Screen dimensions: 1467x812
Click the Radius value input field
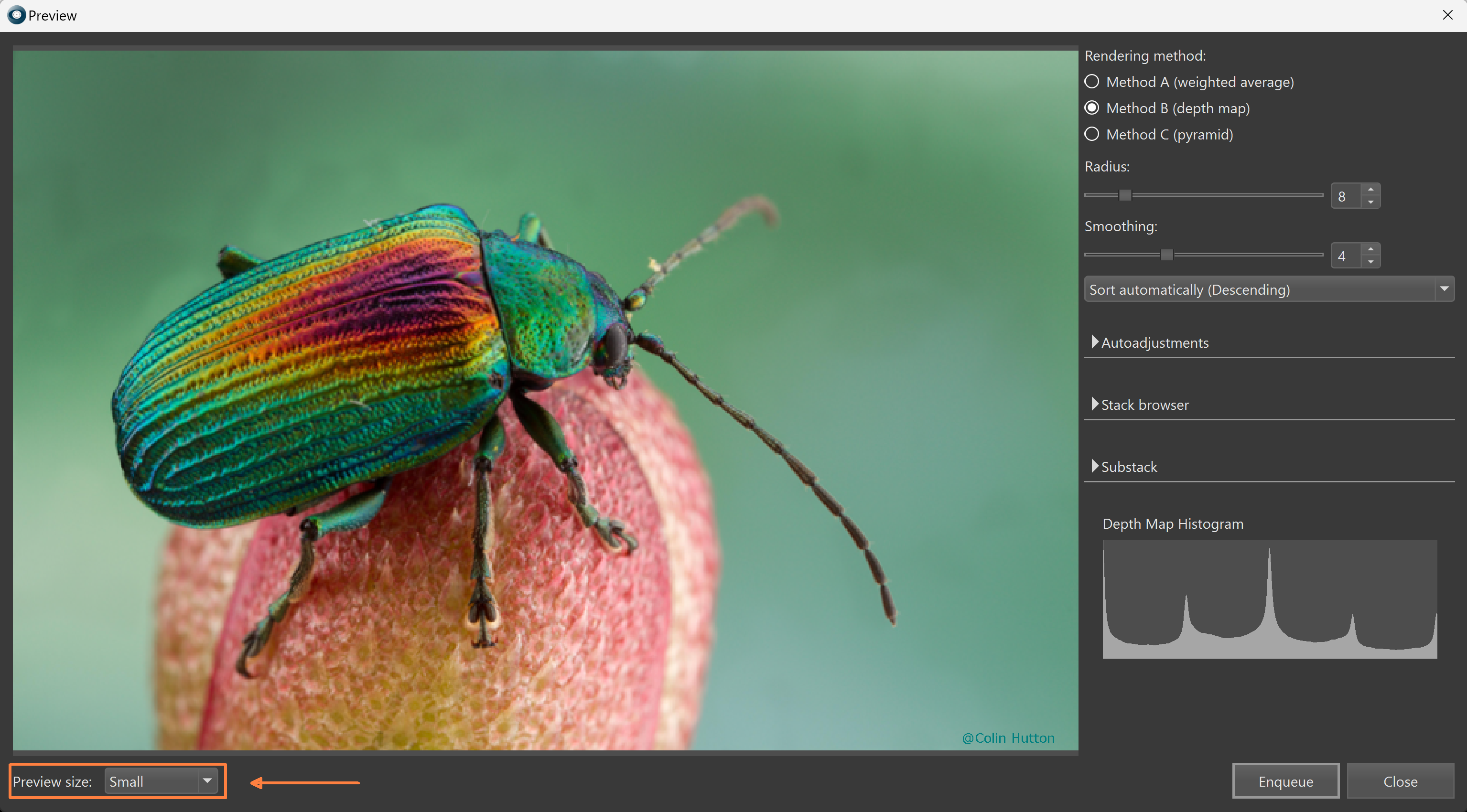1345,196
